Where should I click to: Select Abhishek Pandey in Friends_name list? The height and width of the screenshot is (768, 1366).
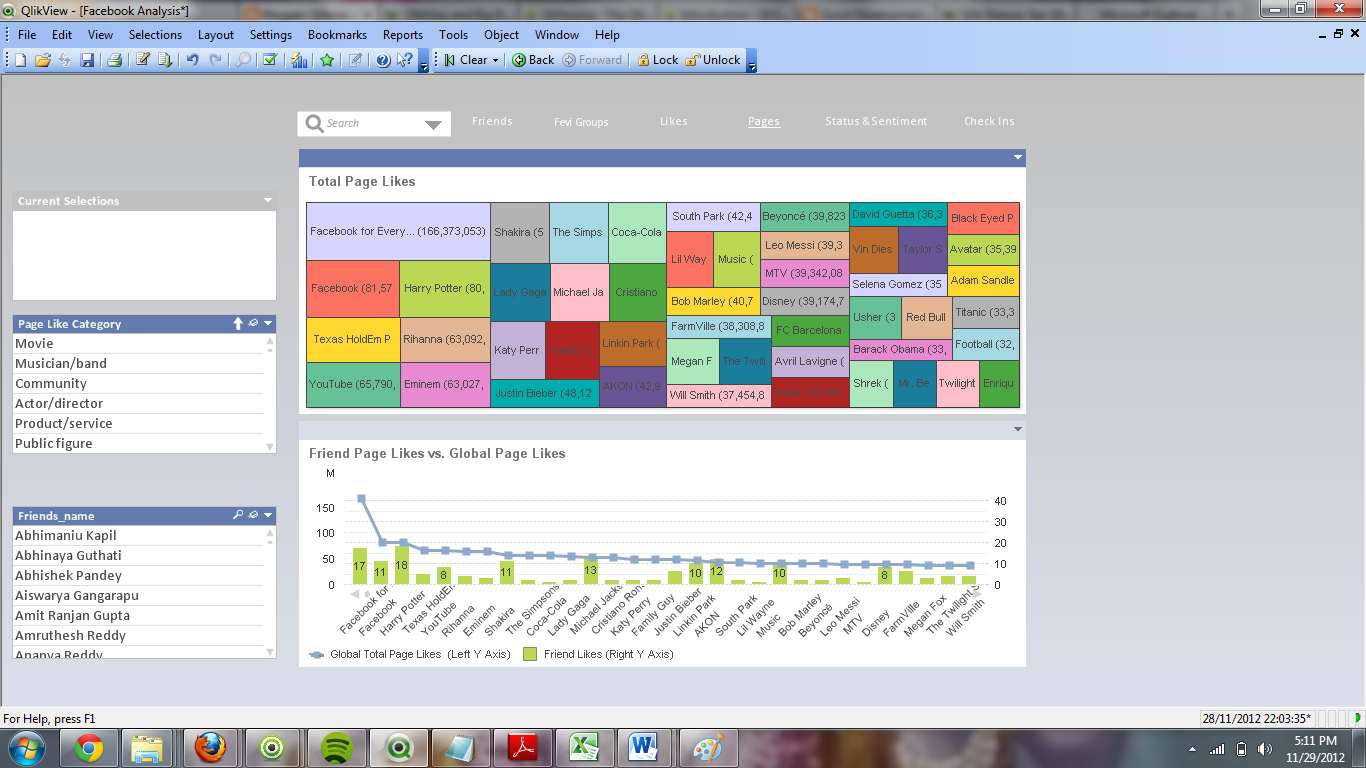pyautogui.click(x=139, y=575)
